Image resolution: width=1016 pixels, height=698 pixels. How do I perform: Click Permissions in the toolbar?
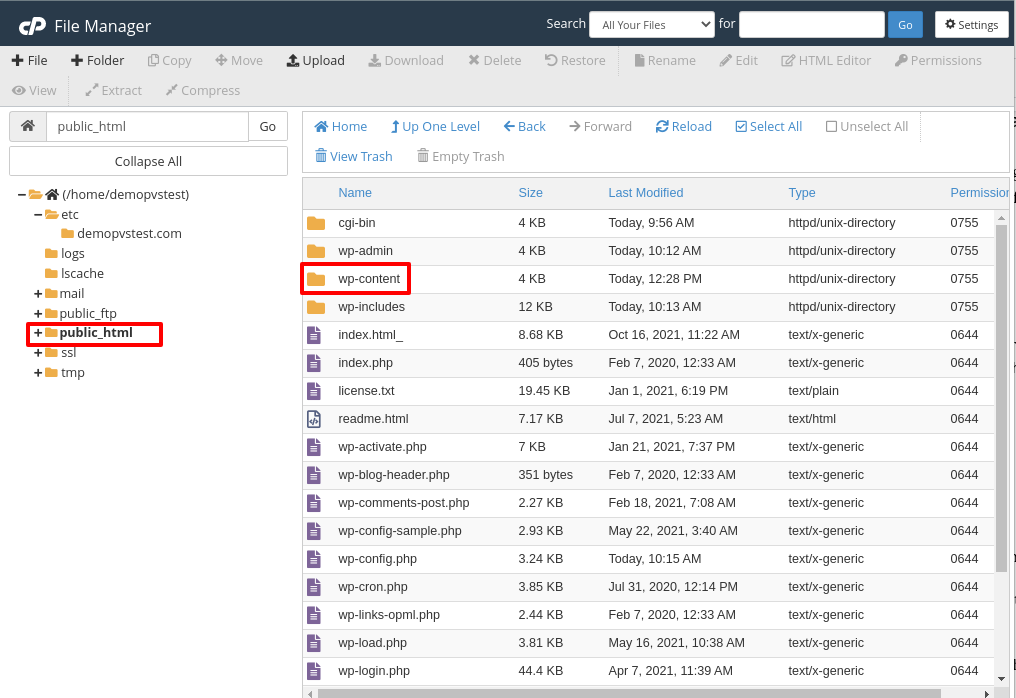tap(938, 60)
